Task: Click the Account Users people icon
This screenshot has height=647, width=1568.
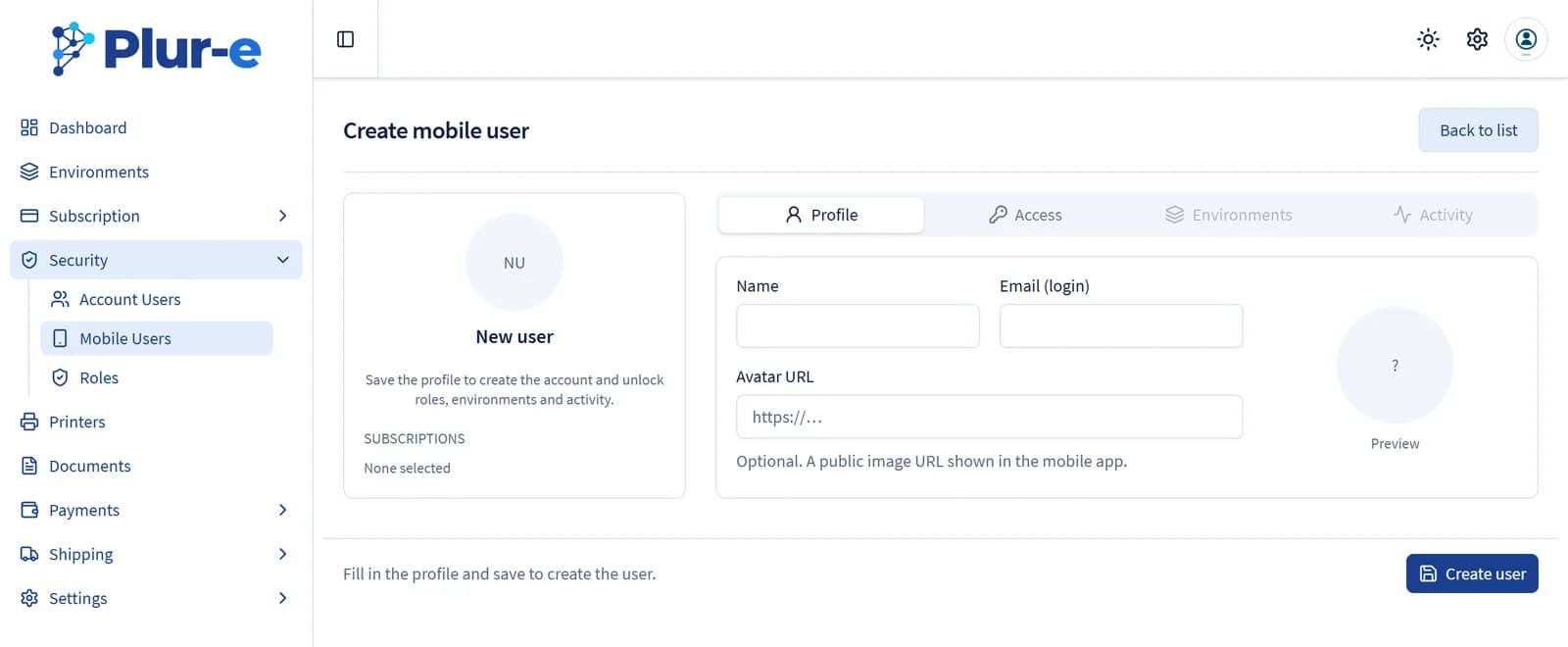Action: pyautogui.click(x=60, y=299)
